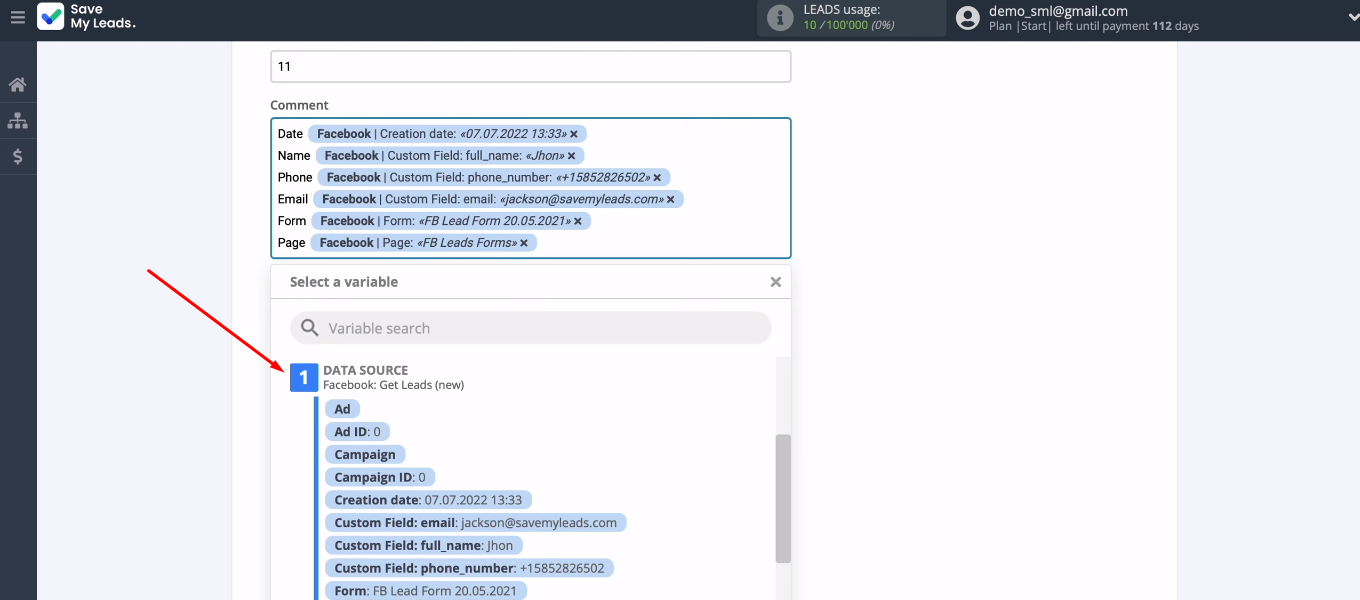Remove the phone_number tag from Comment

click(x=657, y=178)
